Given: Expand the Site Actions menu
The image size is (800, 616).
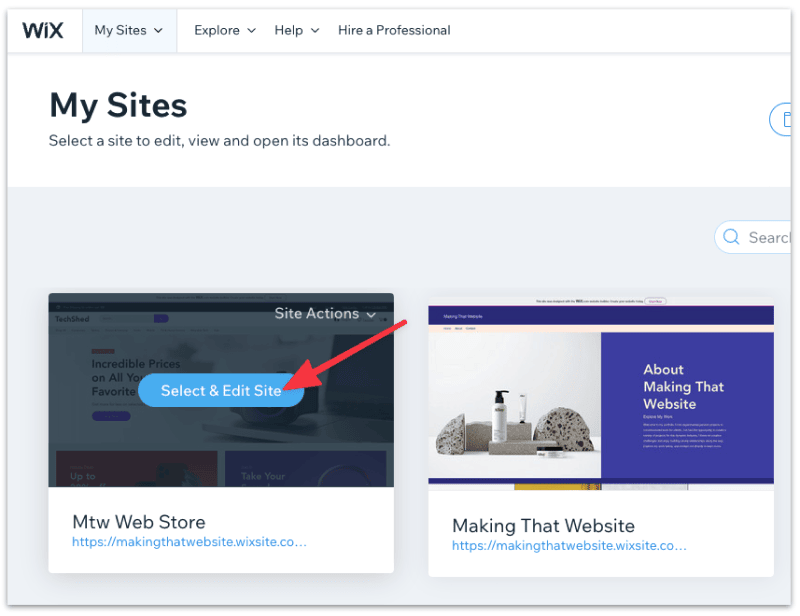Looking at the screenshot, I should pyautogui.click(x=371, y=313).
